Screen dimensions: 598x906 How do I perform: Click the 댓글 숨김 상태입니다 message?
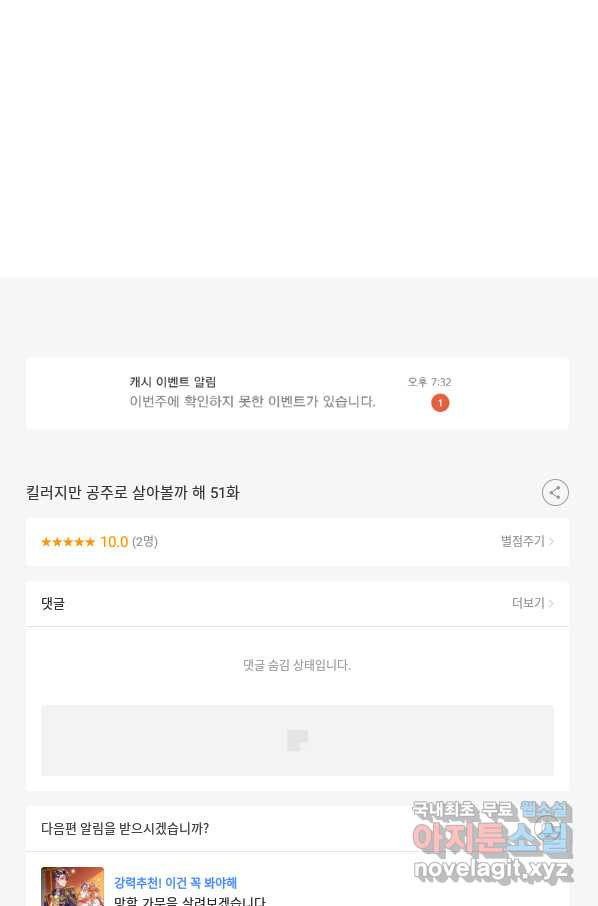(297, 666)
